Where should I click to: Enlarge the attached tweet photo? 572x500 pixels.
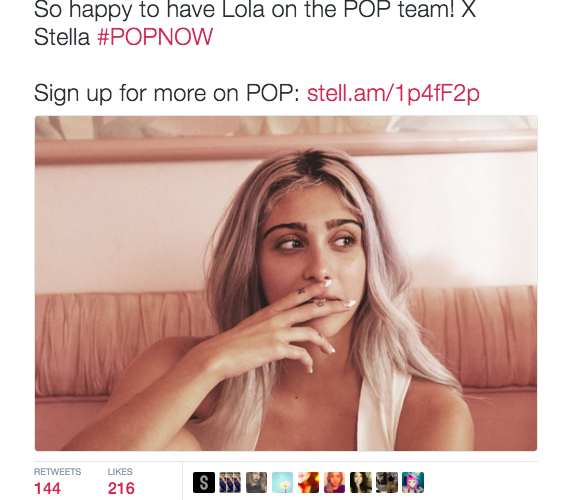point(286,283)
